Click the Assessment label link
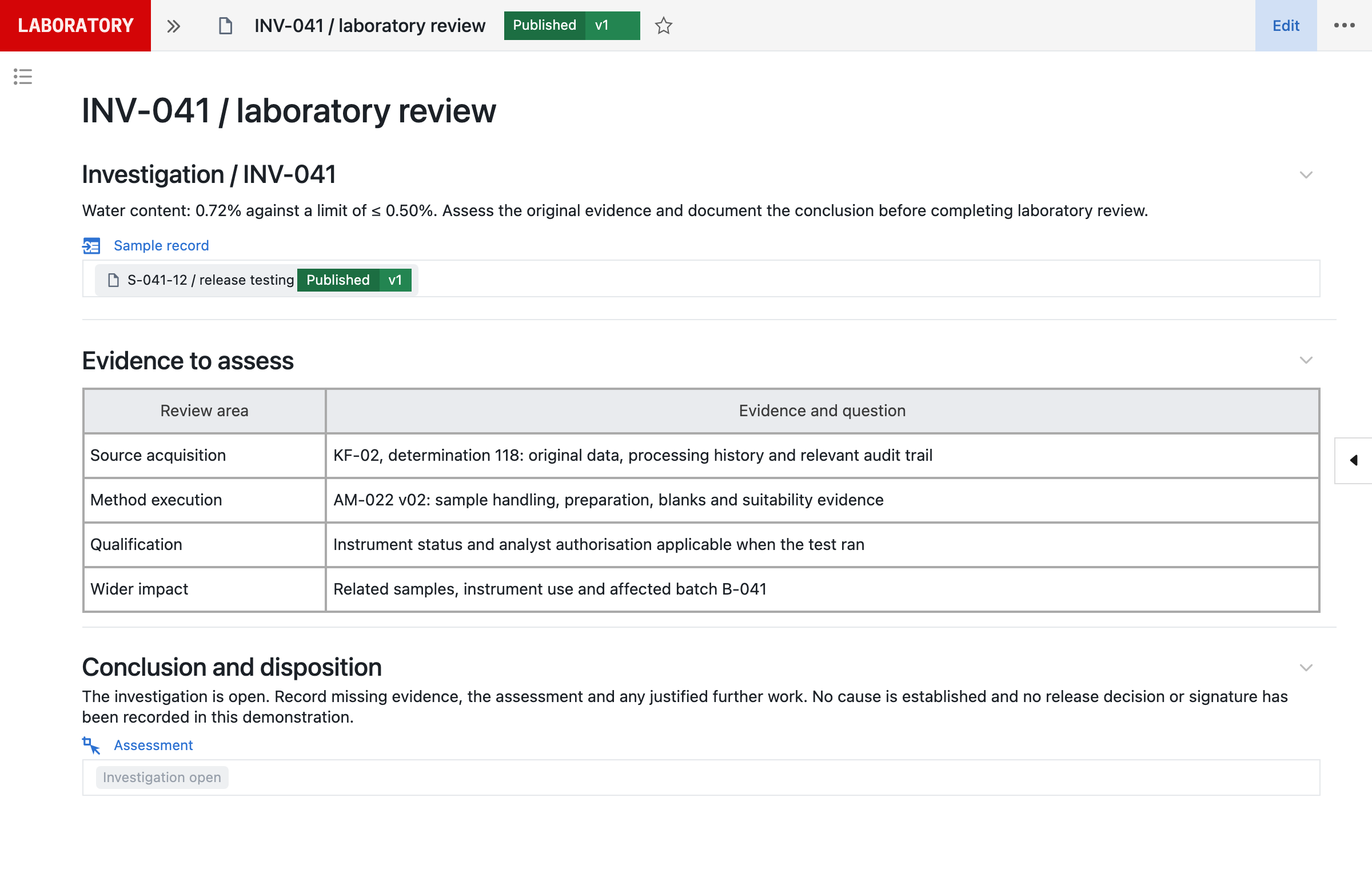The width and height of the screenshot is (1372, 869). [153, 746]
